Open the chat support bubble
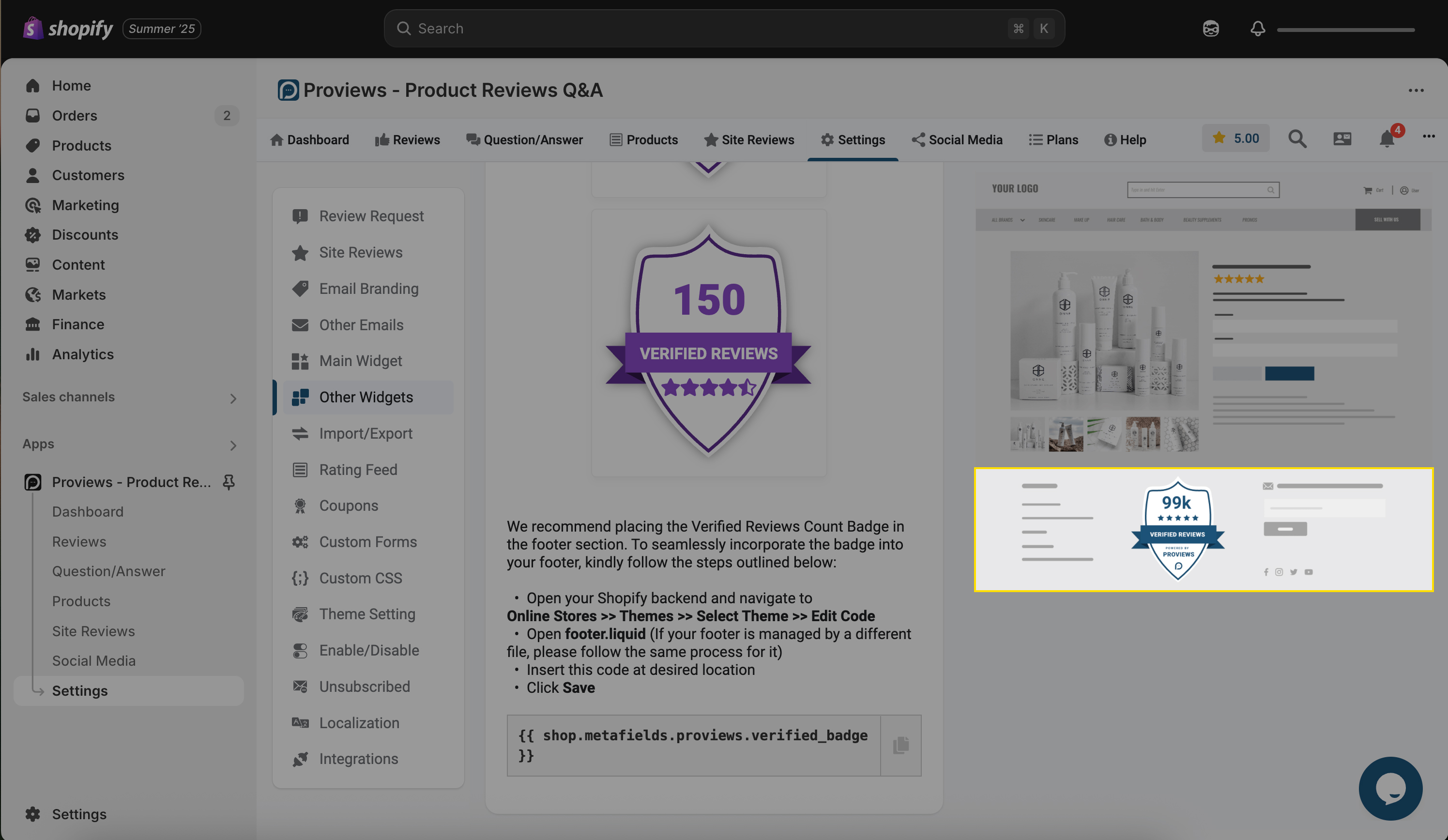 click(1390, 789)
